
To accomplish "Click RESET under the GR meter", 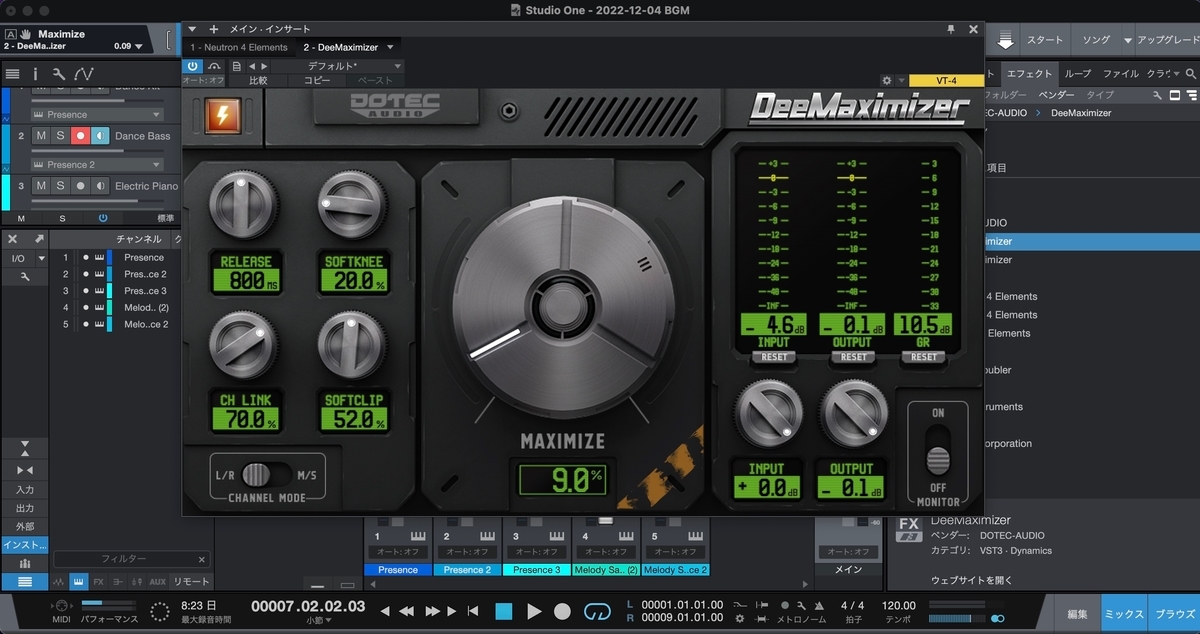I will tap(924, 357).
